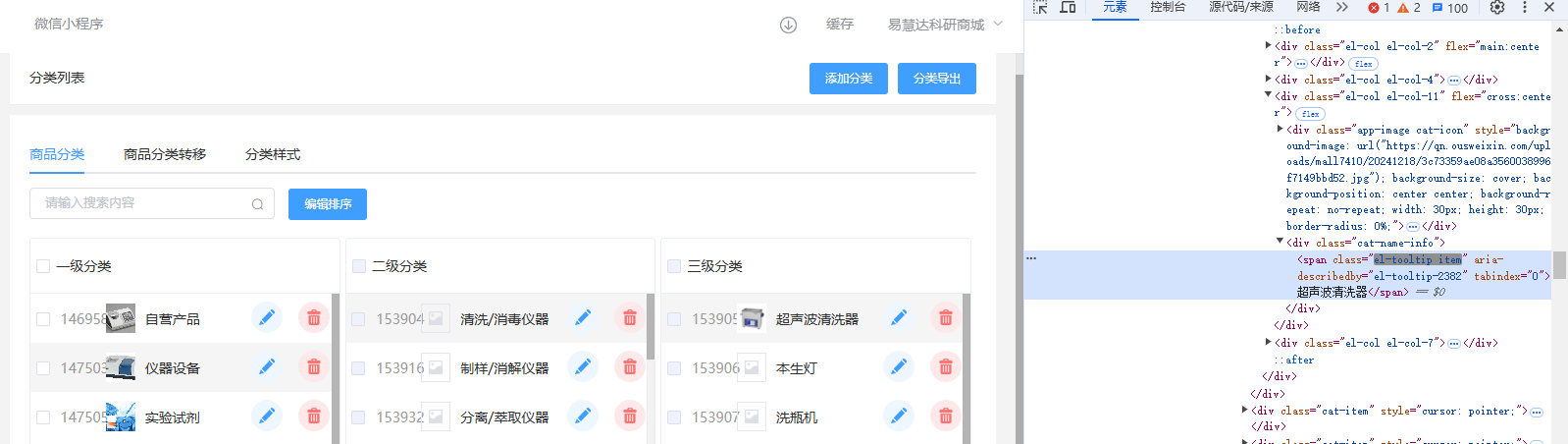The image size is (1568, 444).
Task: Edit the 实验试剂 category
Action: point(267,416)
